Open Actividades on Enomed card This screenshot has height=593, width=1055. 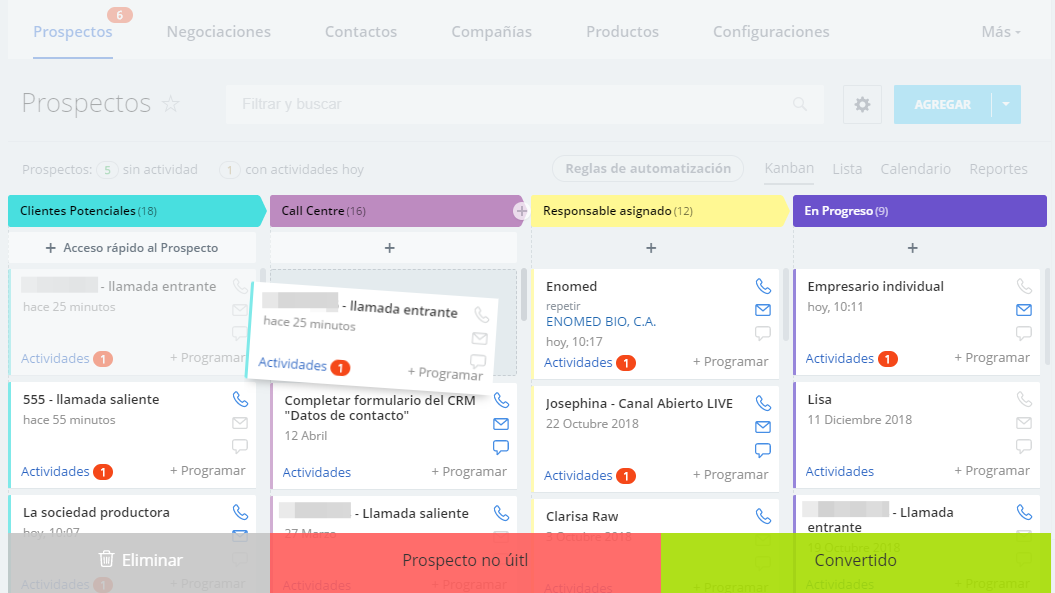click(x=578, y=362)
